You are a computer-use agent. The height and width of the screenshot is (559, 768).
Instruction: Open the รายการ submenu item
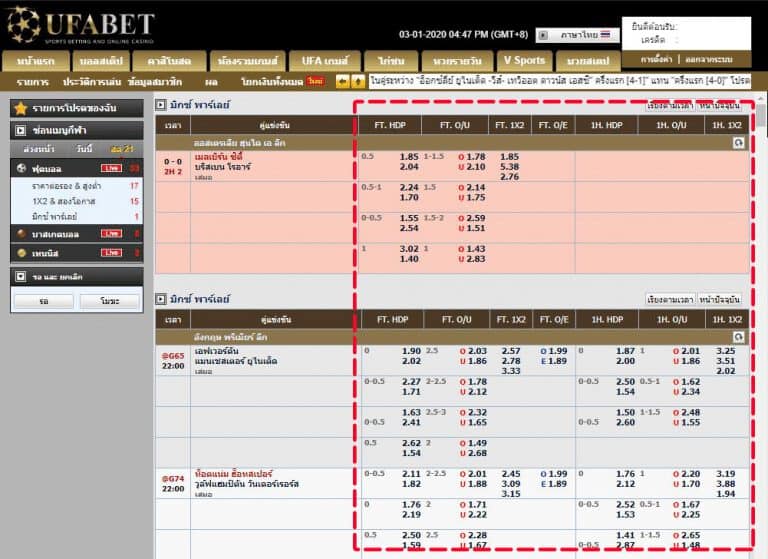coord(32,82)
